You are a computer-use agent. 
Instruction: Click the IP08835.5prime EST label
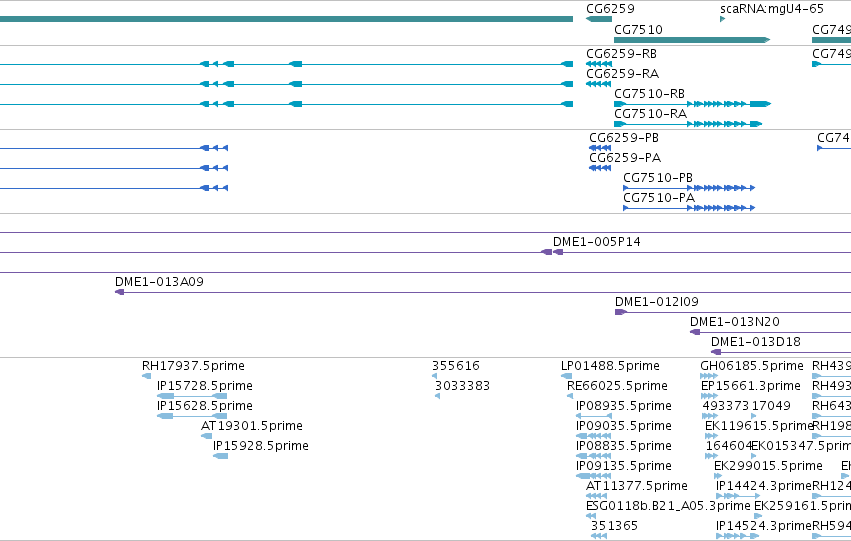[x=624, y=446]
